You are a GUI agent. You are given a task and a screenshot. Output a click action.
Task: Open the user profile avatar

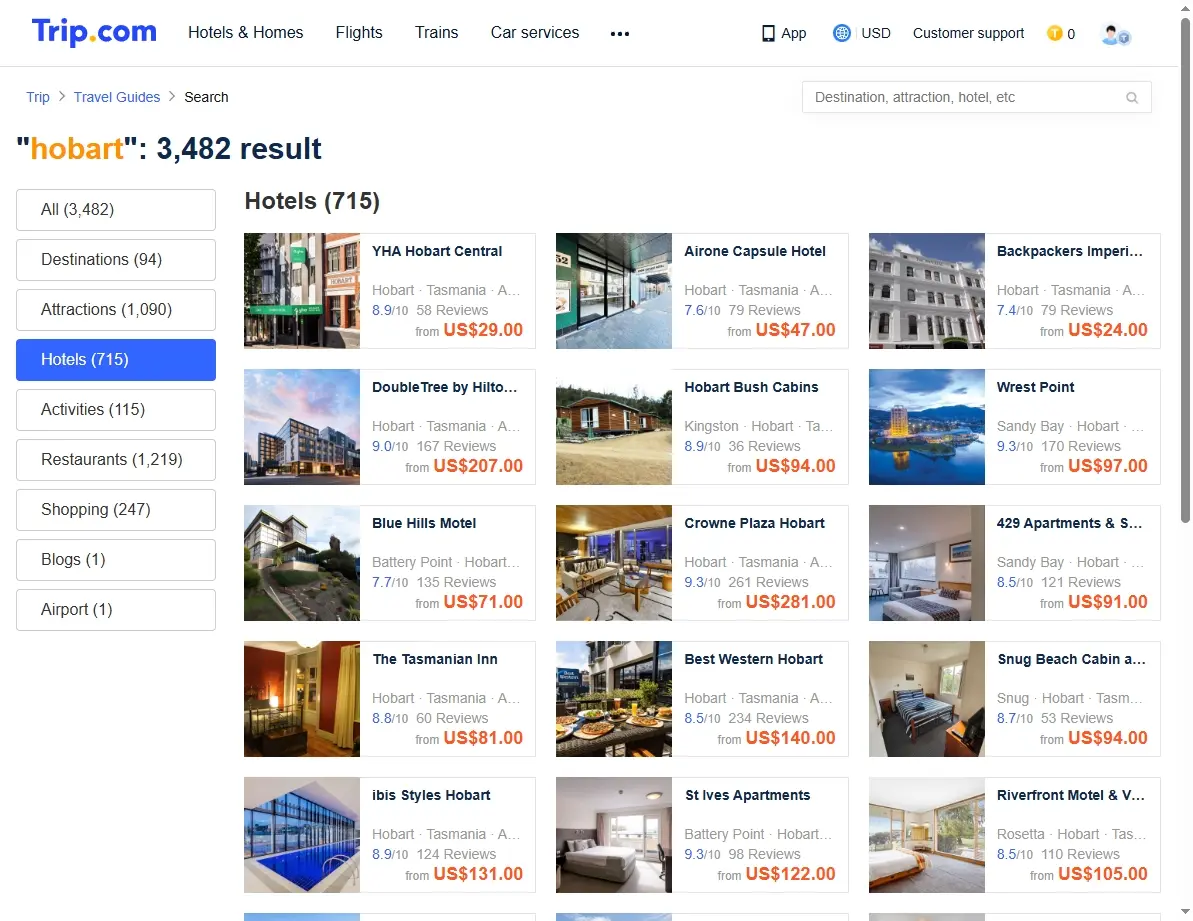(1115, 34)
